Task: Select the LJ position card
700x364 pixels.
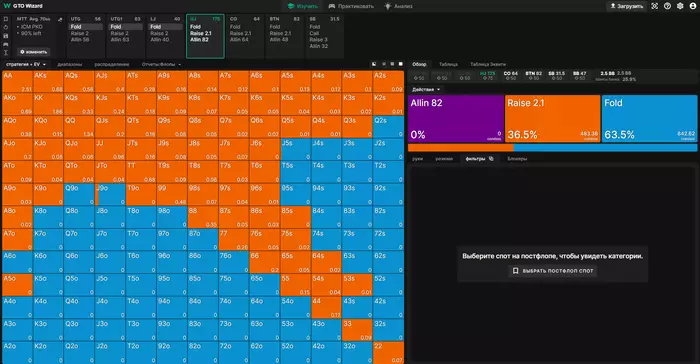Action: click(x=165, y=36)
